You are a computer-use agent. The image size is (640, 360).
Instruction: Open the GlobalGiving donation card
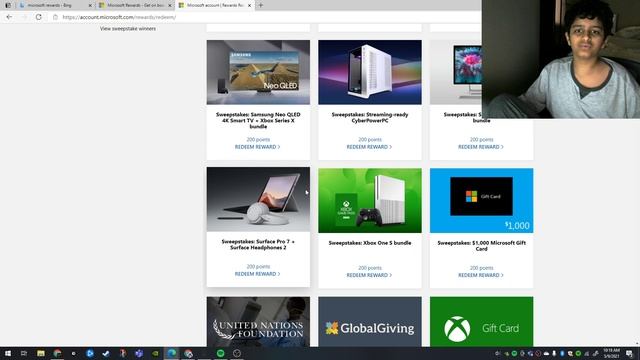click(370, 322)
